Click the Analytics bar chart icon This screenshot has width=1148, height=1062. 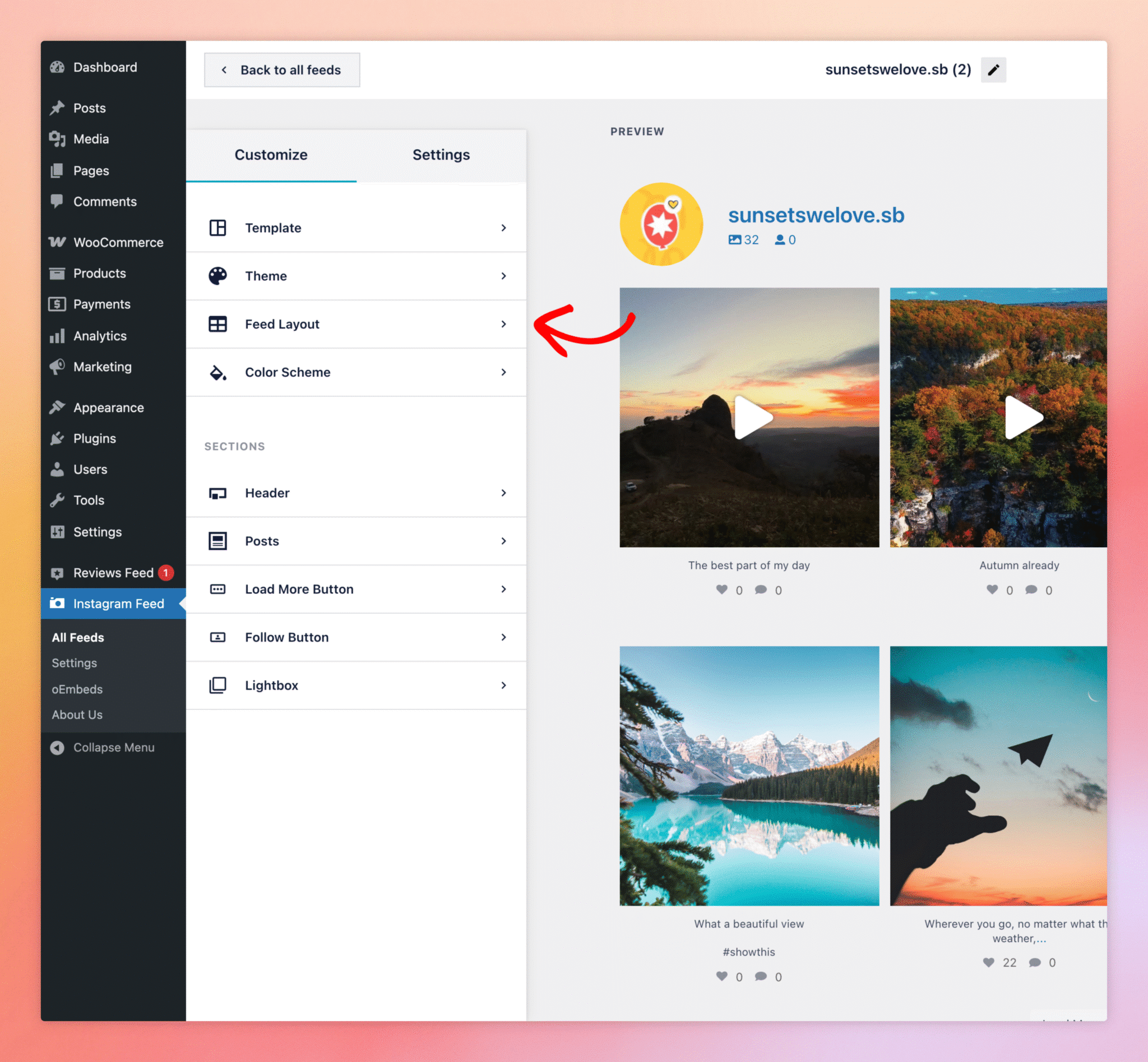click(x=57, y=336)
